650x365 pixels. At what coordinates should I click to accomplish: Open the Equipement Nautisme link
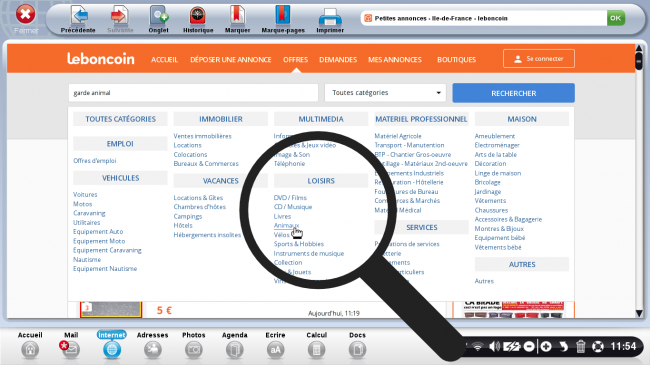click(x=105, y=269)
